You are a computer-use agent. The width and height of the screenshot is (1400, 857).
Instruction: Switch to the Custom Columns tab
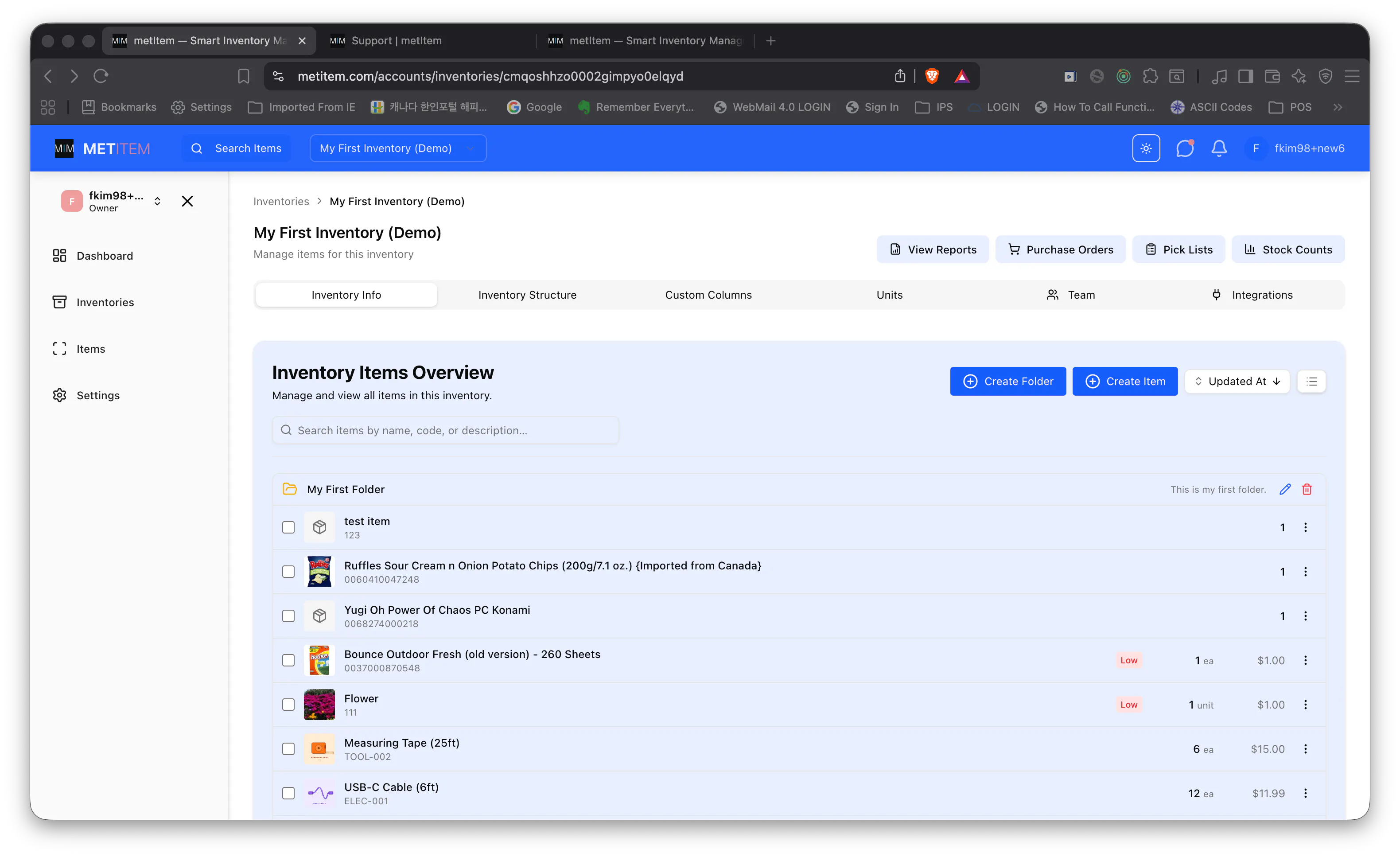pyautogui.click(x=708, y=295)
